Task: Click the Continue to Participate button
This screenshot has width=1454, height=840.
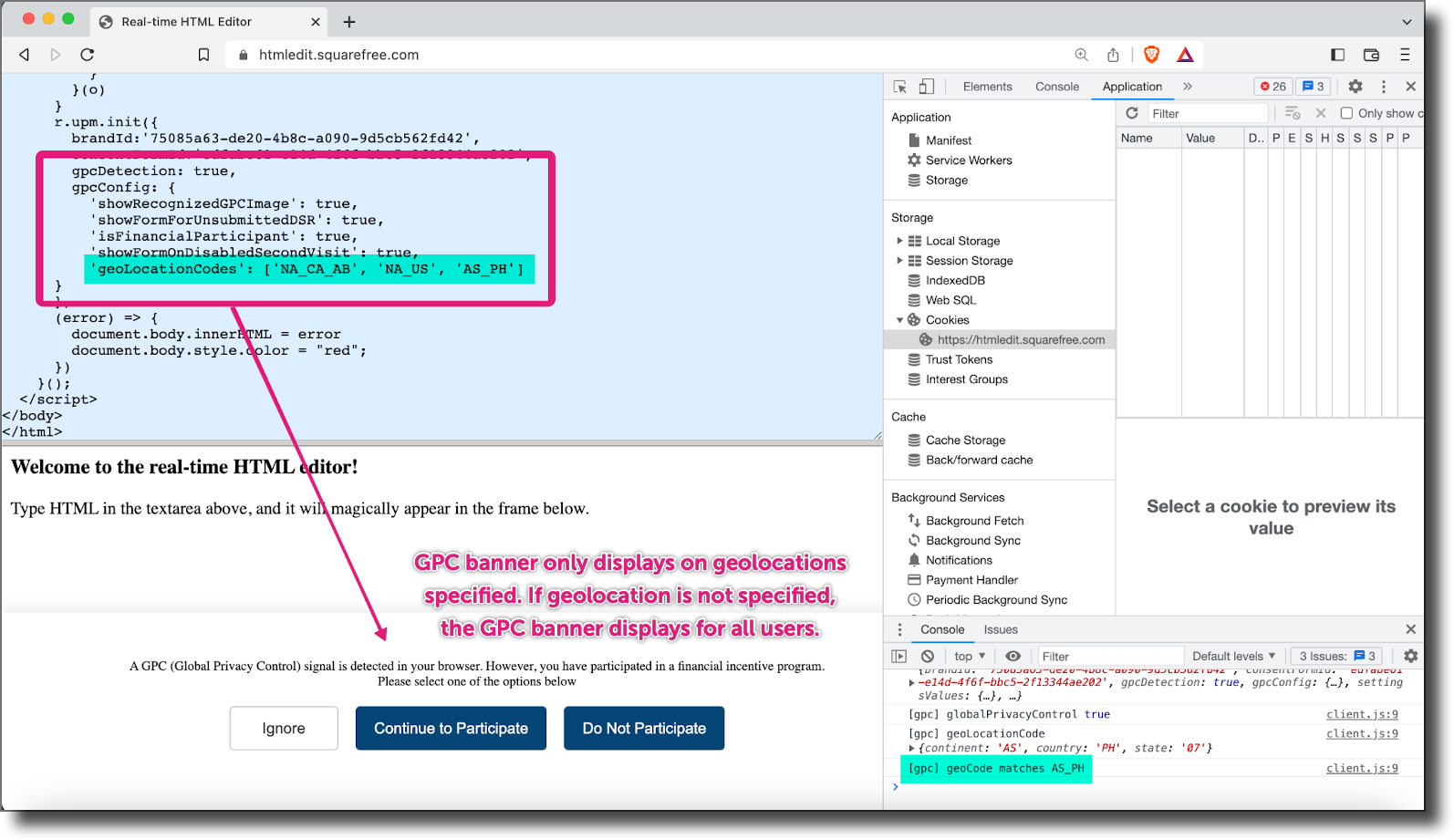Action: pos(451,728)
